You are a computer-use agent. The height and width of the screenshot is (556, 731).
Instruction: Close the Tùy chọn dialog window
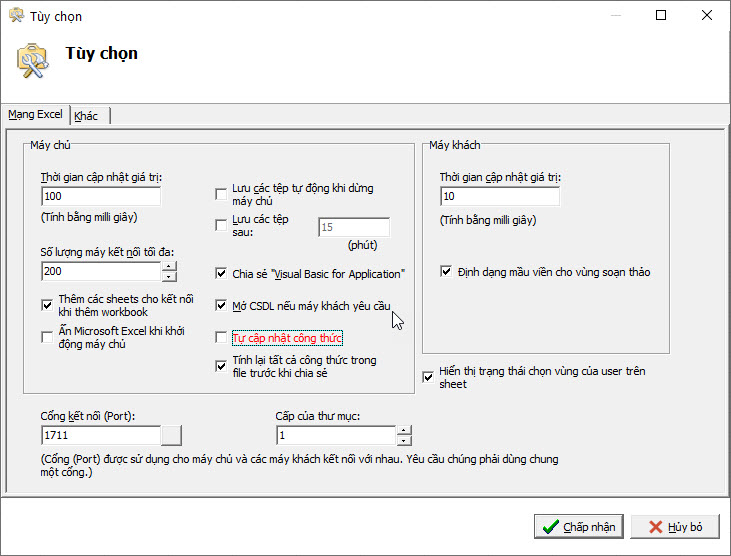tap(707, 15)
